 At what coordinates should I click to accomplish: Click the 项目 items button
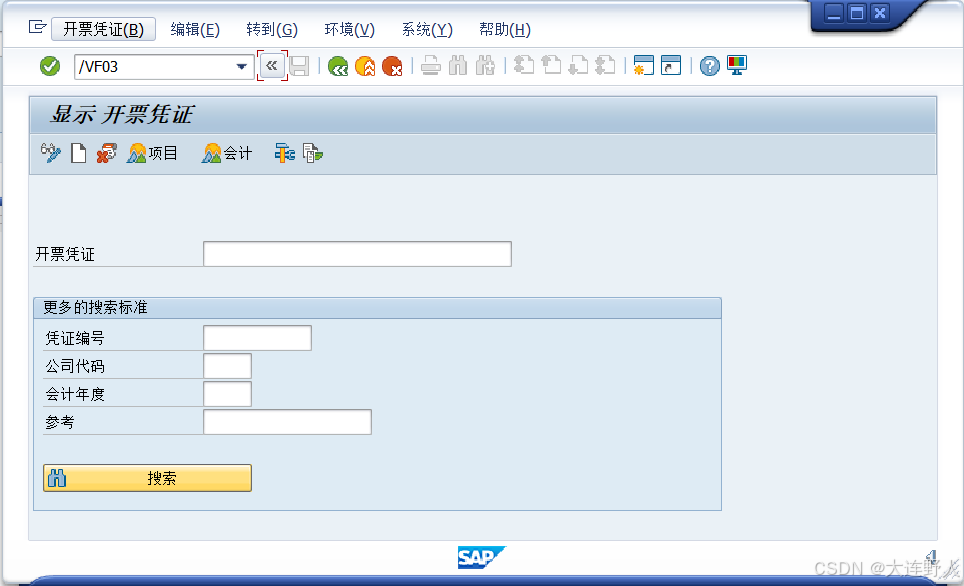[x=152, y=153]
